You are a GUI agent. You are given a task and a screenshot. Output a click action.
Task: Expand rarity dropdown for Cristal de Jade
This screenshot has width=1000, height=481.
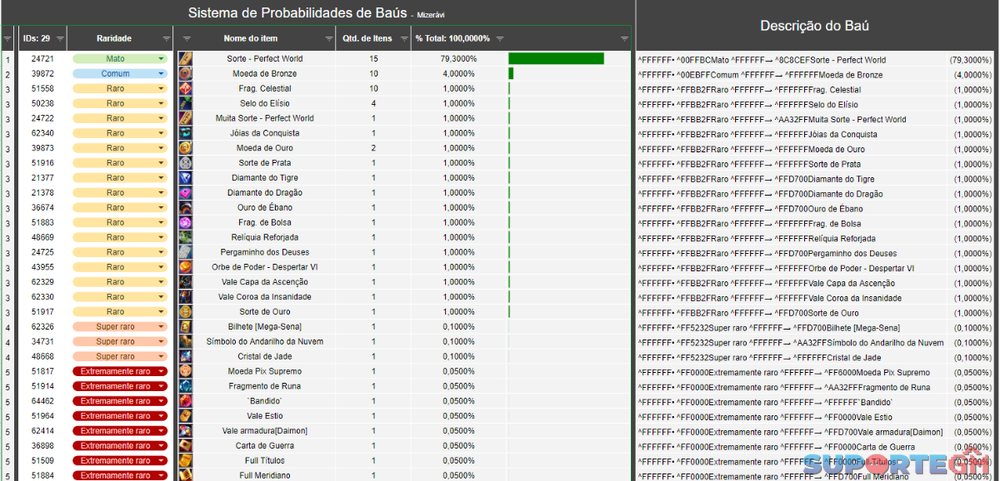(161, 356)
